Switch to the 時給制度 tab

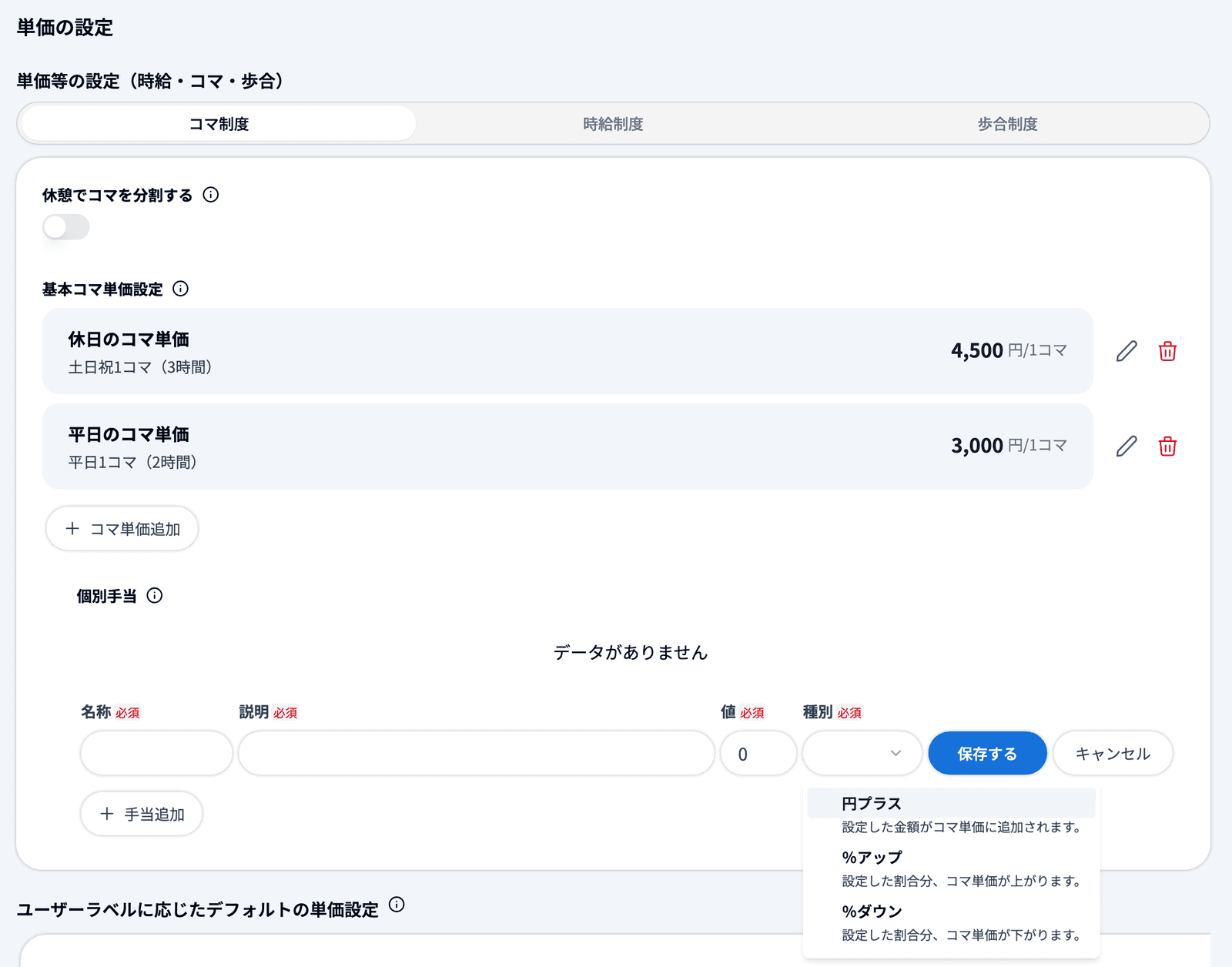[613, 124]
